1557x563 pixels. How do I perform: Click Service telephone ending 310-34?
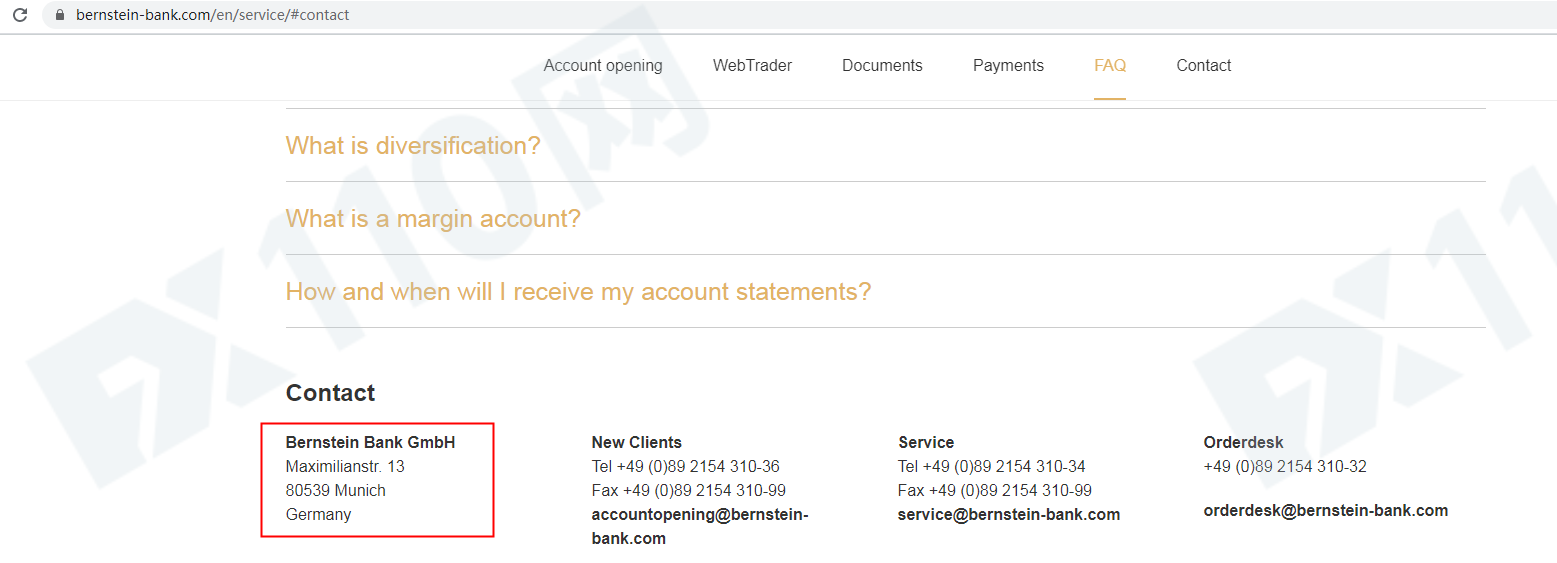pyautogui.click(x=991, y=466)
